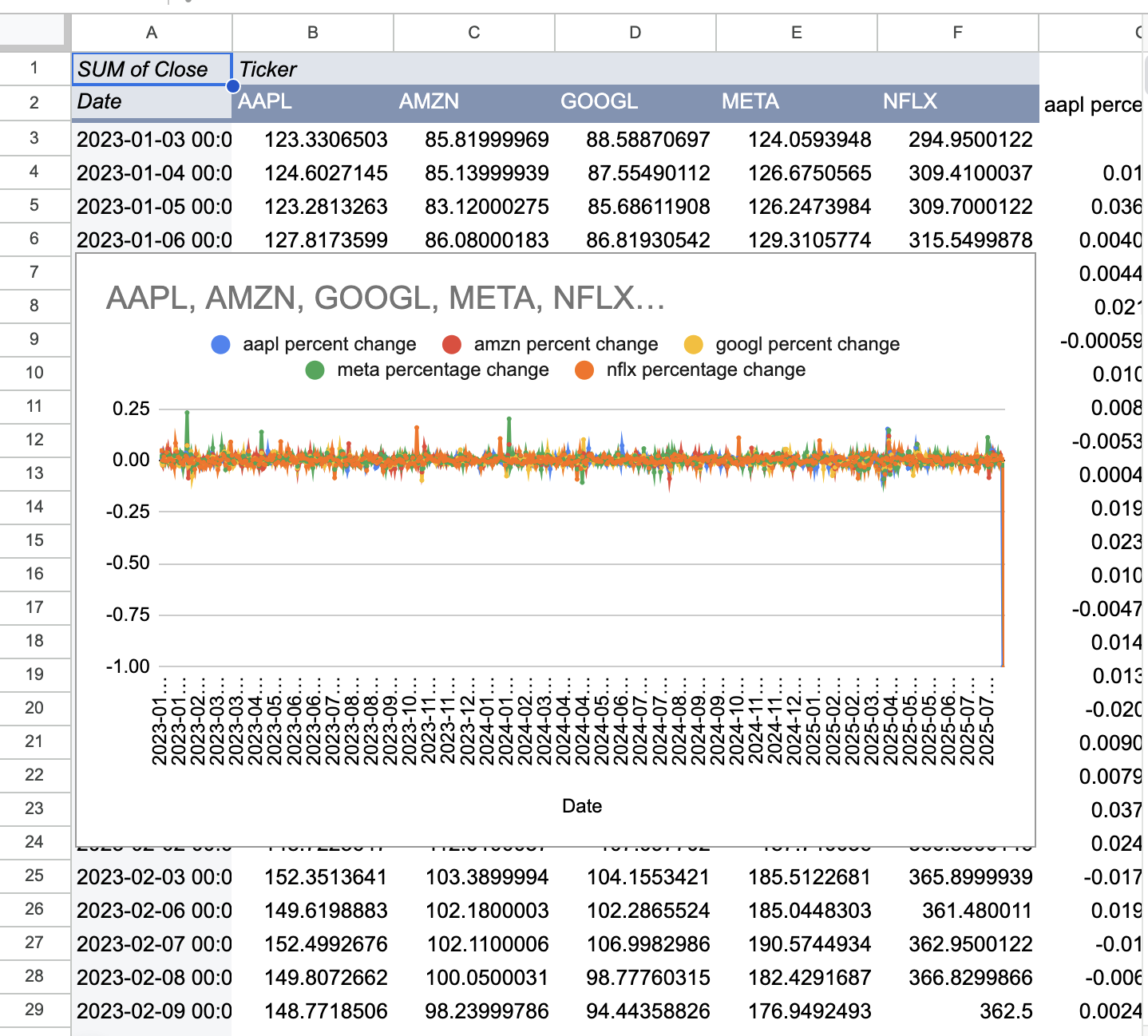Screen dimensions: 1148x1036
Task: Click the select-all corner box above row 1
Action: (32, 31)
